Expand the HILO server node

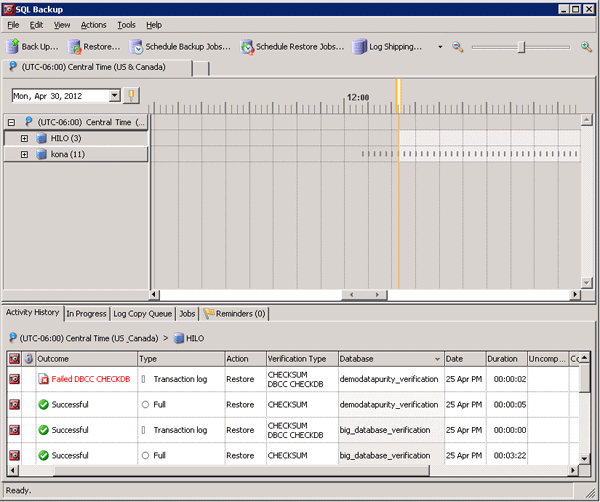pos(24,138)
